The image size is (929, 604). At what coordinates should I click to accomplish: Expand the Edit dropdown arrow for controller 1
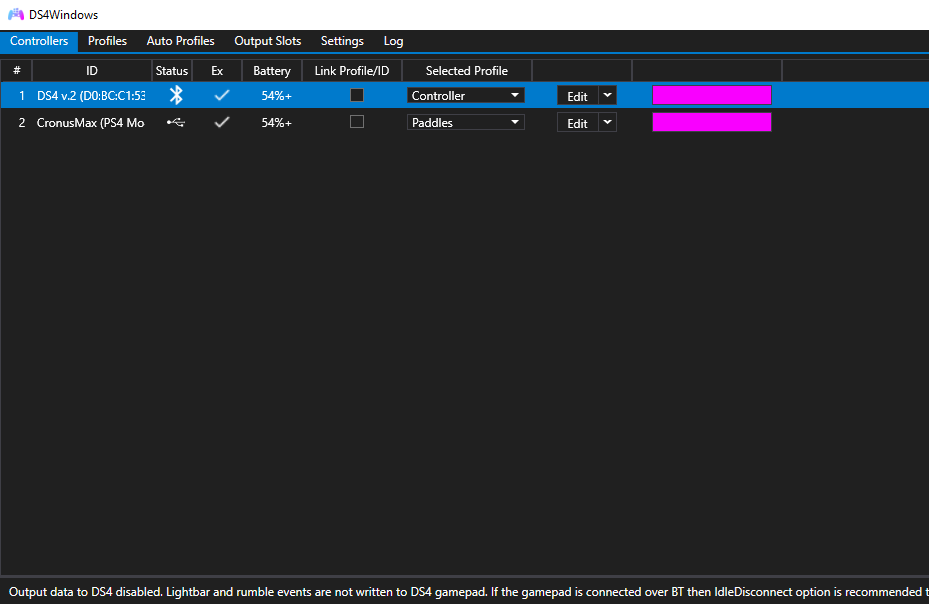point(607,95)
